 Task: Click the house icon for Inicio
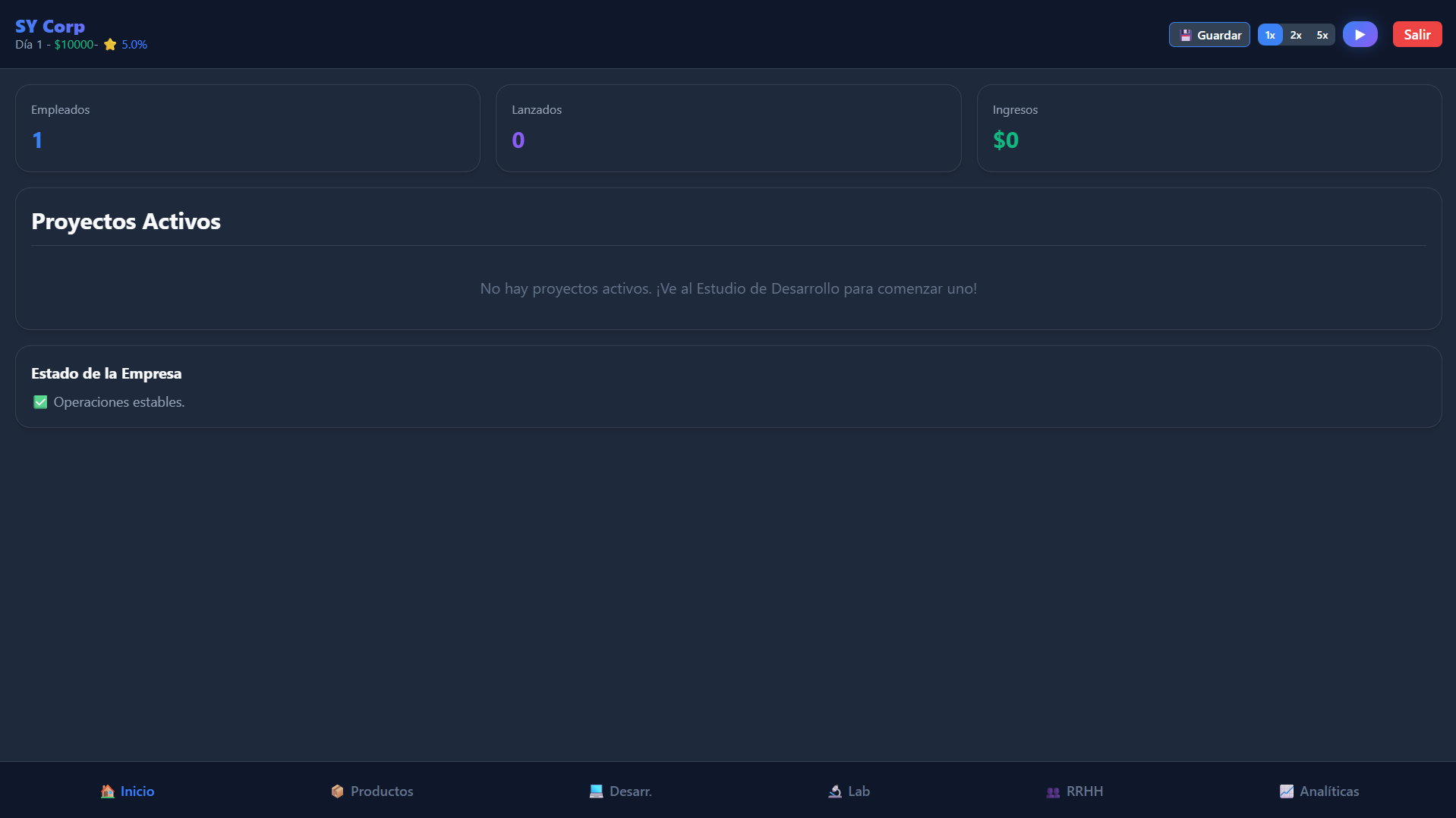[x=108, y=791]
